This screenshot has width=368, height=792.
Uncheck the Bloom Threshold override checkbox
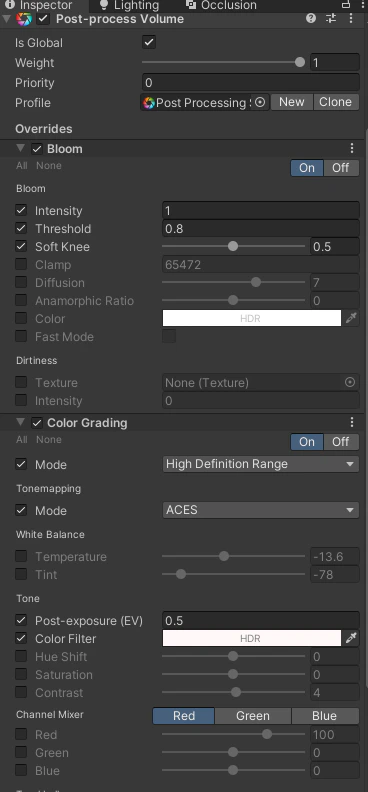tap(21, 228)
